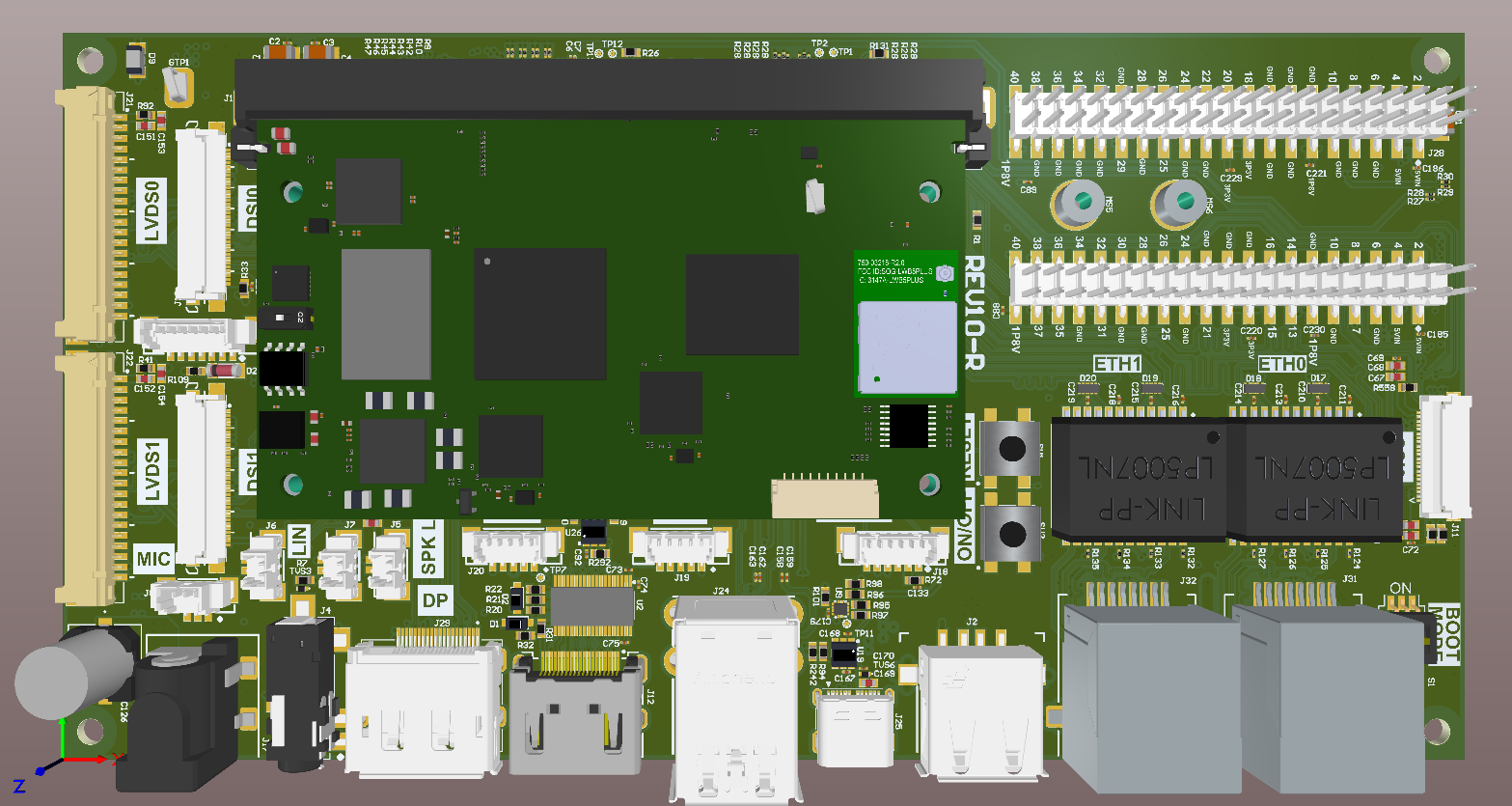The height and width of the screenshot is (806, 1512).
Task: Select the DP DisplayPort label
Action: (435, 600)
